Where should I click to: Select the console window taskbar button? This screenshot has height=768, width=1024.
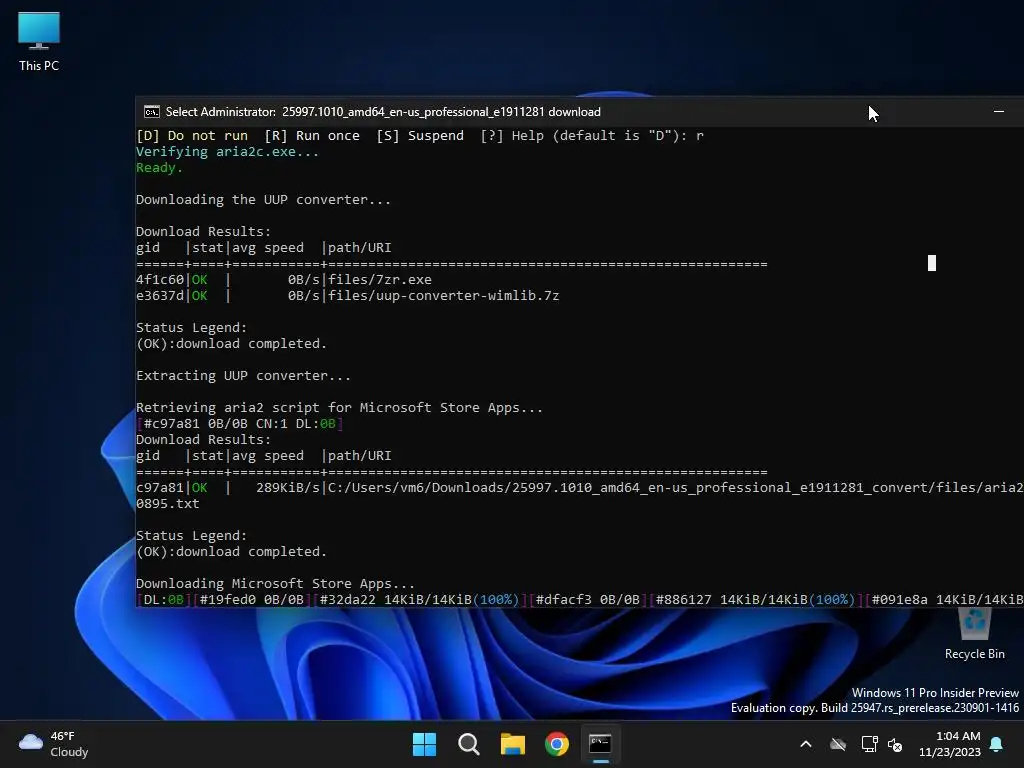click(x=600, y=744)
